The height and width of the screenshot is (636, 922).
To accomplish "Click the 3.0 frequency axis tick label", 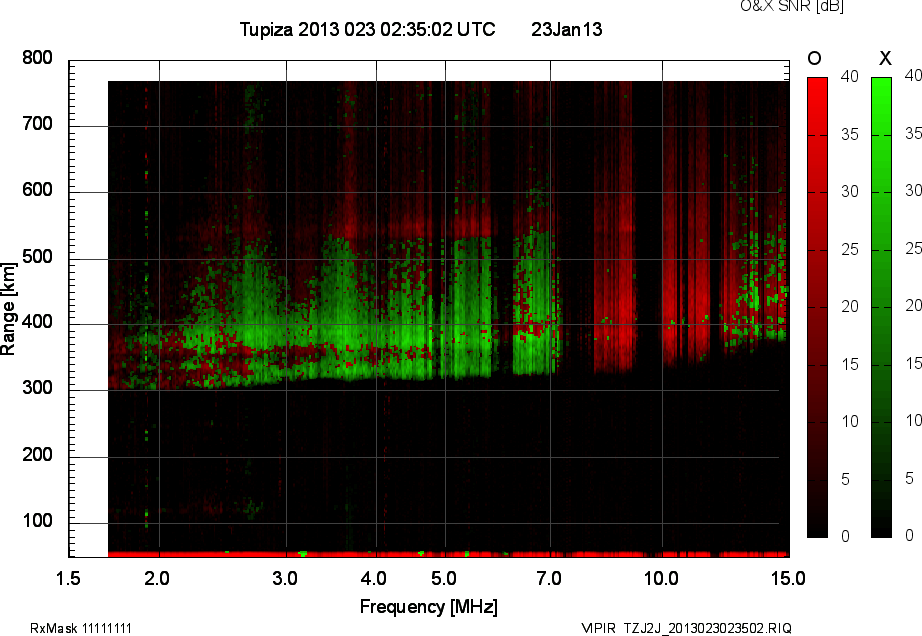I will (x=286, y=578).
